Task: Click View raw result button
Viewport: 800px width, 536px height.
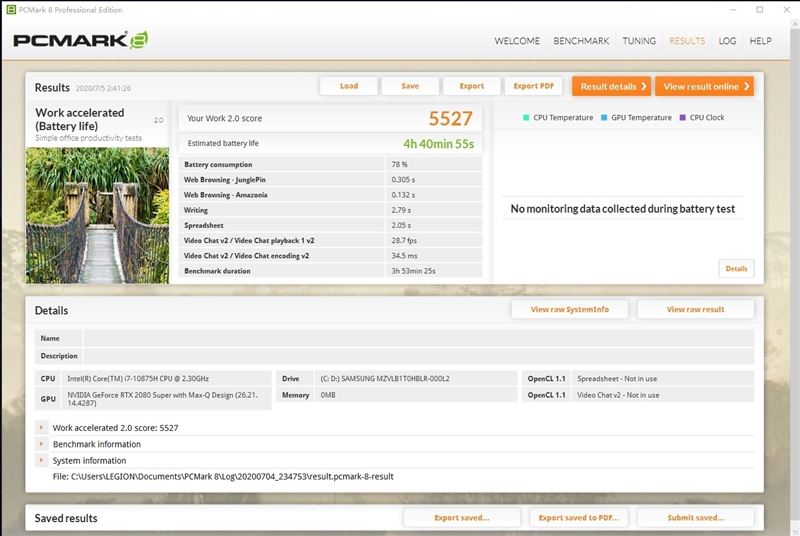Action: pyautogui.click(x=695, y=309)
